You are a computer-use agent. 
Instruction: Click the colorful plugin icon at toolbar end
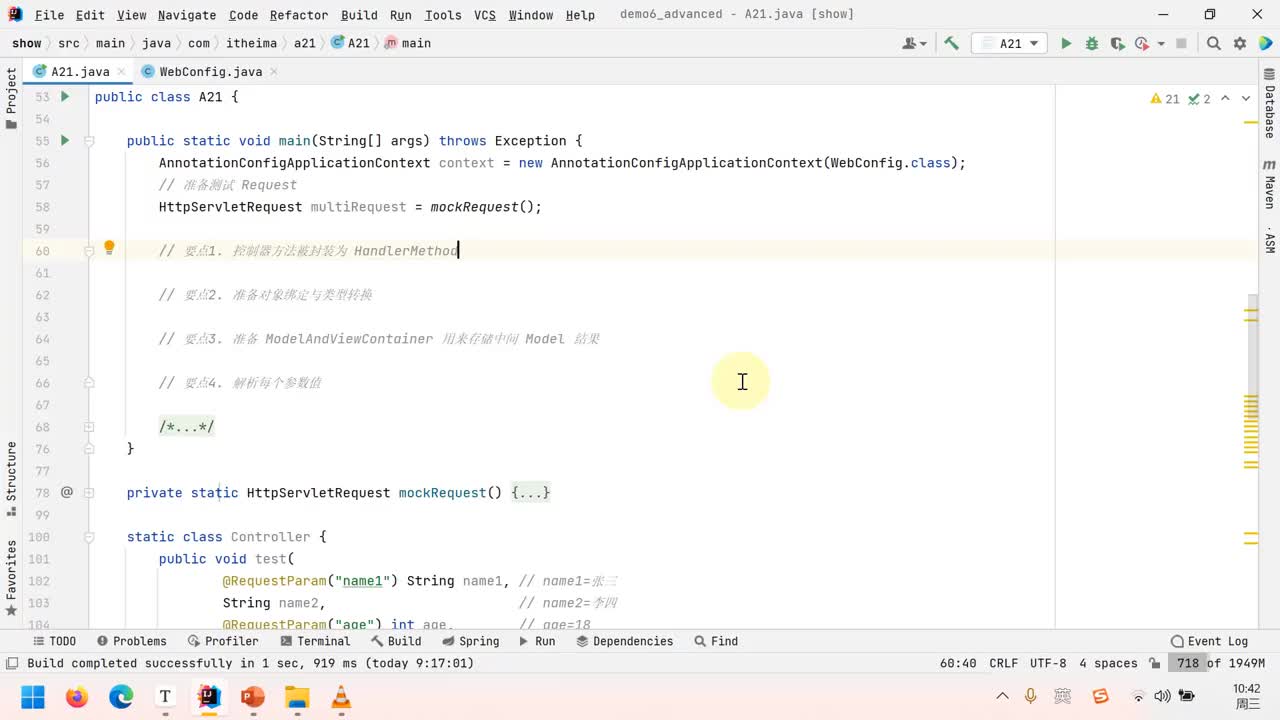coord(1264,43)
